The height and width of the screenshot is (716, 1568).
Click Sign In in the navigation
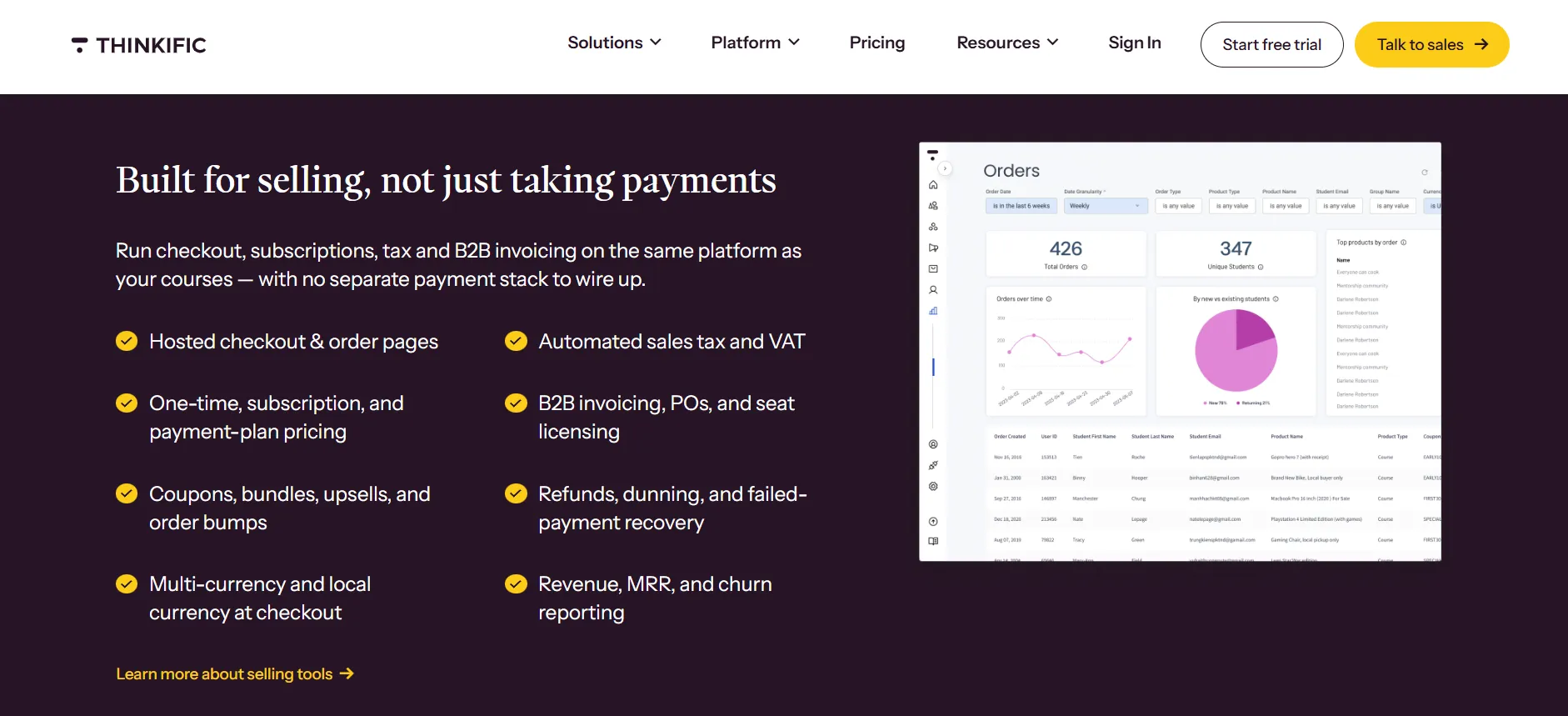coord(1135,43)
